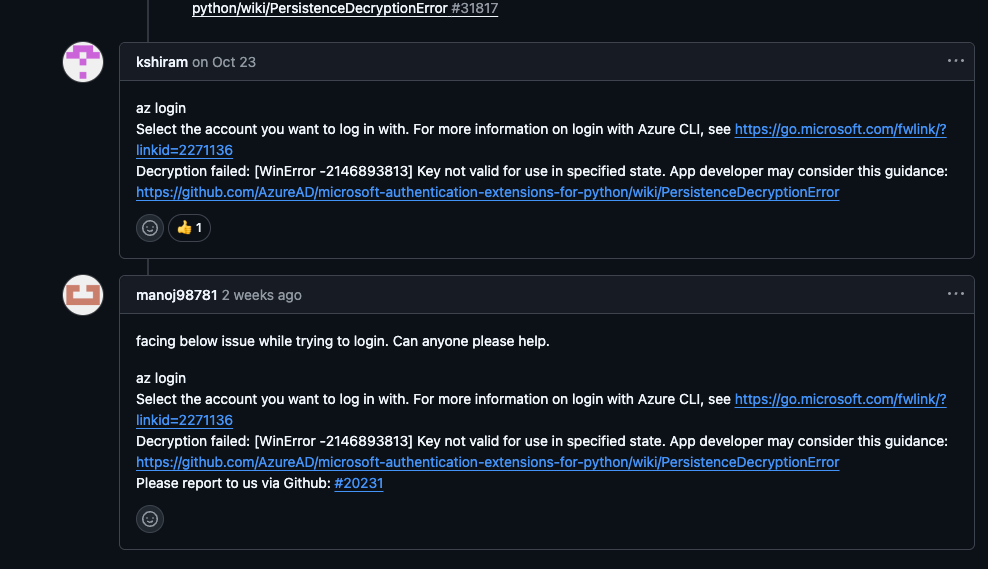988x569 pixels.
Task: Click '2 weeks ago' comment timestamp
Action: (x=261, y=296)
